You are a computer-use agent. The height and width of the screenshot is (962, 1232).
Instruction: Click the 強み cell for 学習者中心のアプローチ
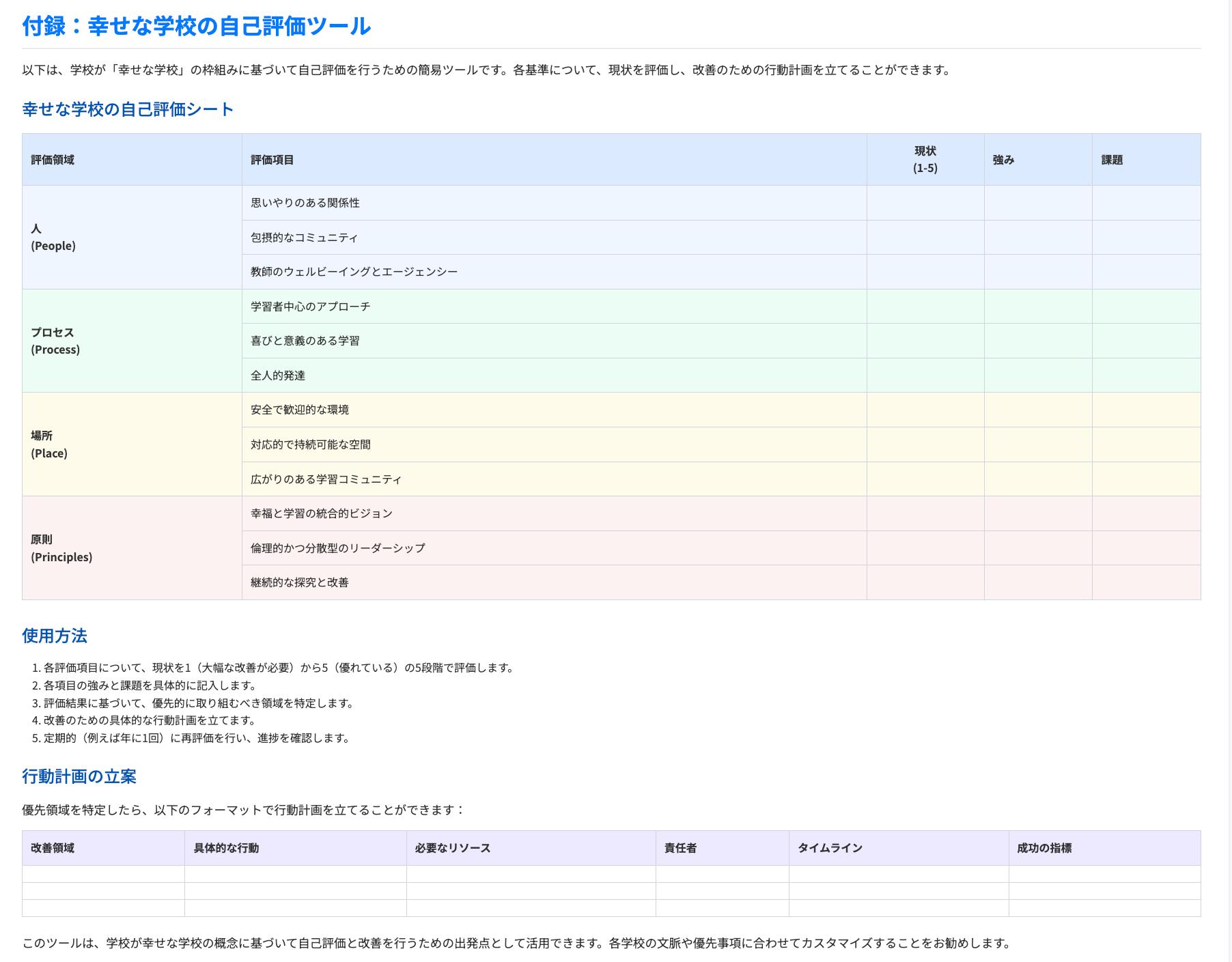click(1038, 307)
